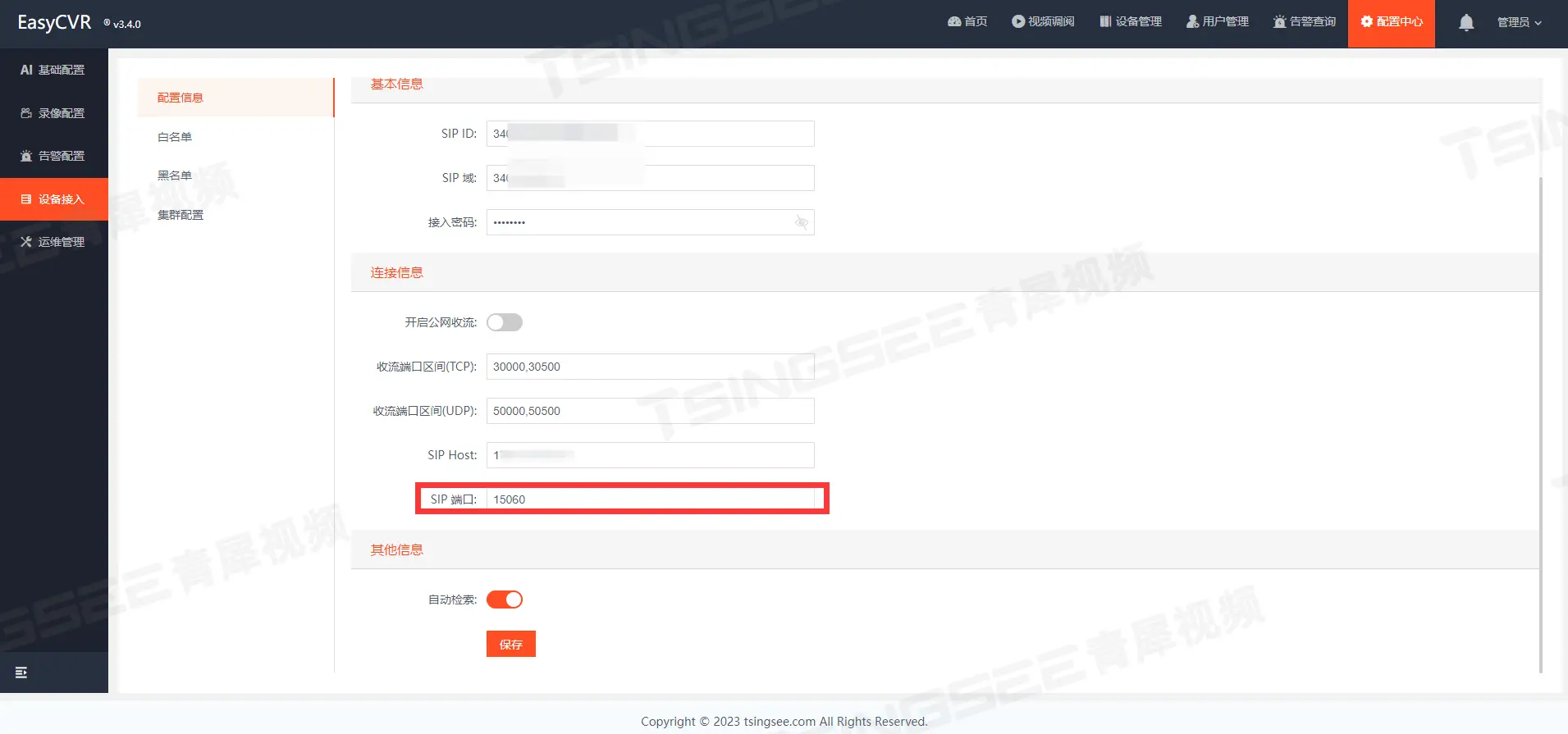Click the v3.4.0 version label
1568x734 pixels.
(127, 25)
